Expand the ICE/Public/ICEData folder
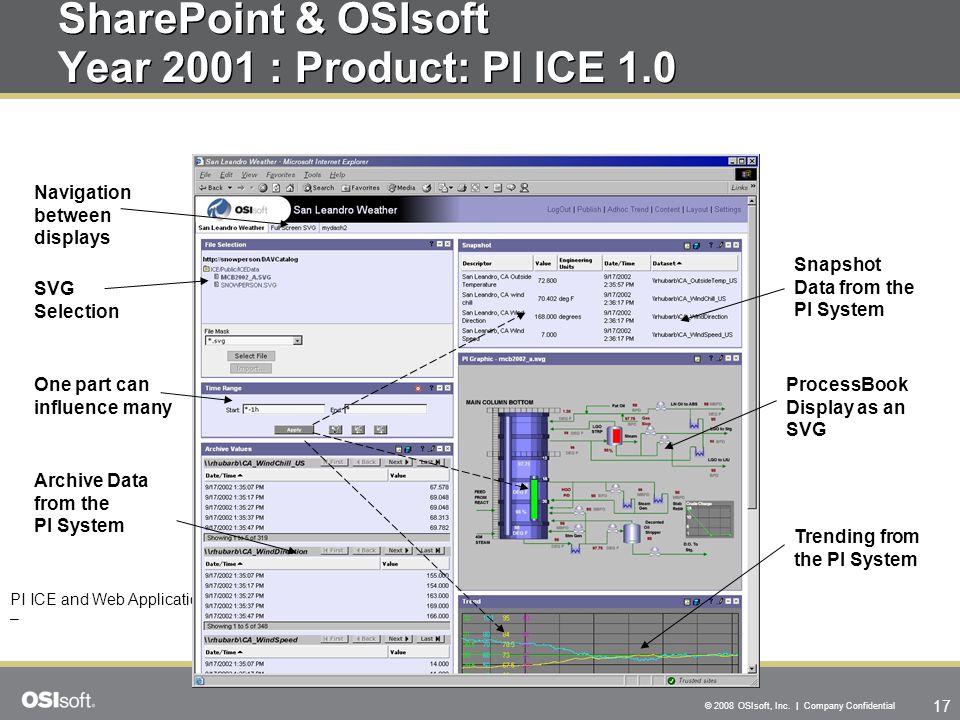The height and width of the screenshot is (720, 960). click(206, 269)
